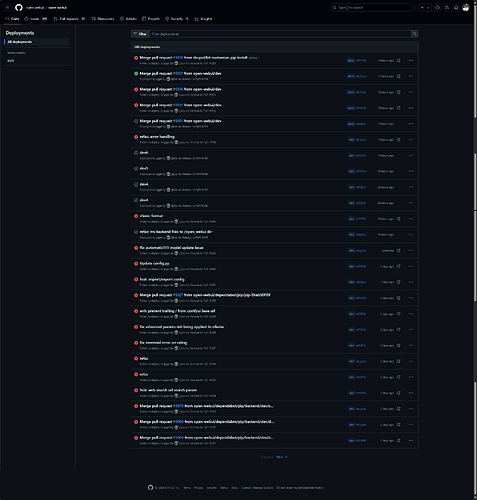Click main branch label on customize-pip-install row
Viewport: 477px width, 500px height.
(x=351, y=60)
